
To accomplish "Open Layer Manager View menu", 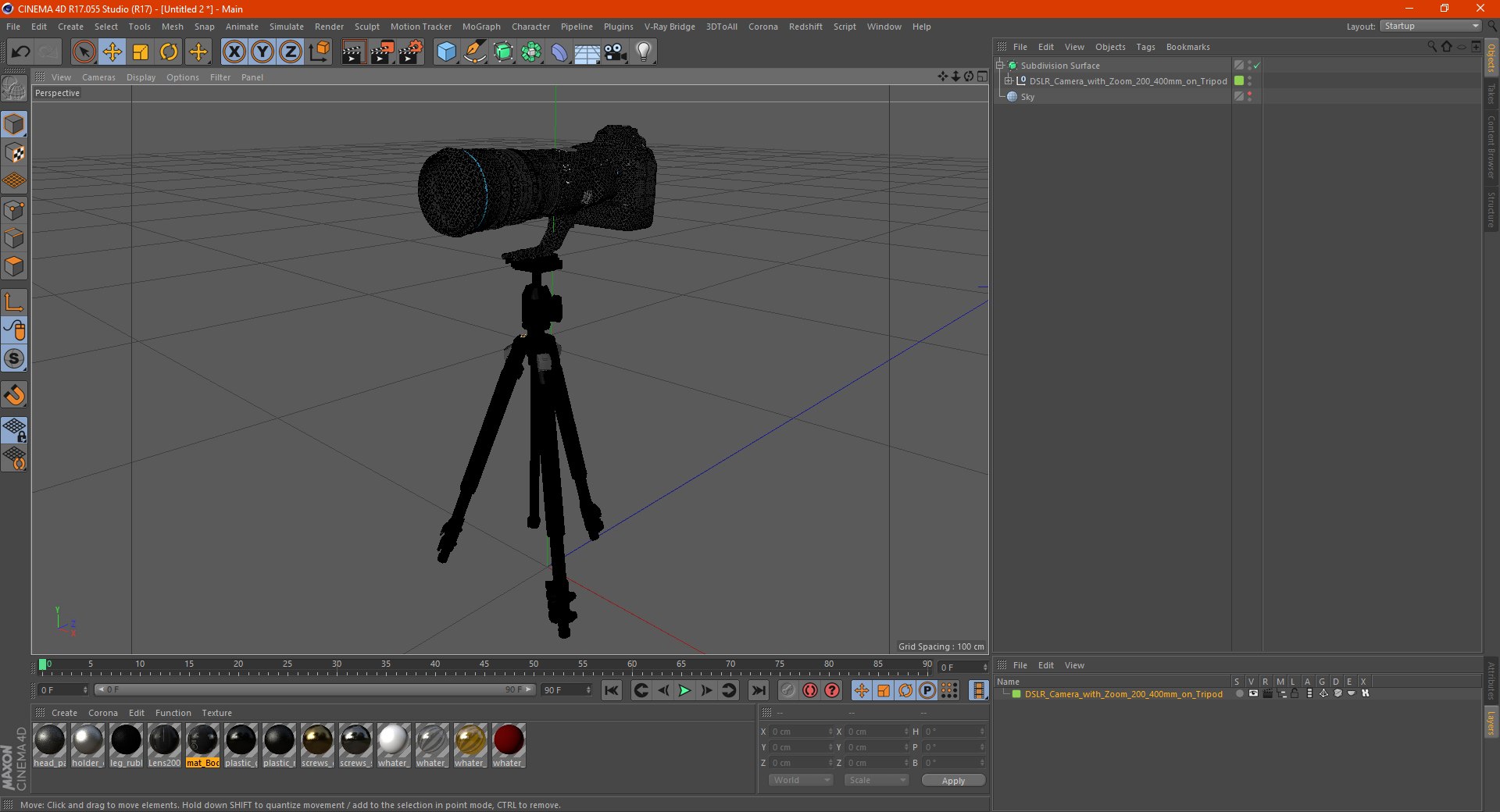I will (x=1074, y=665).
